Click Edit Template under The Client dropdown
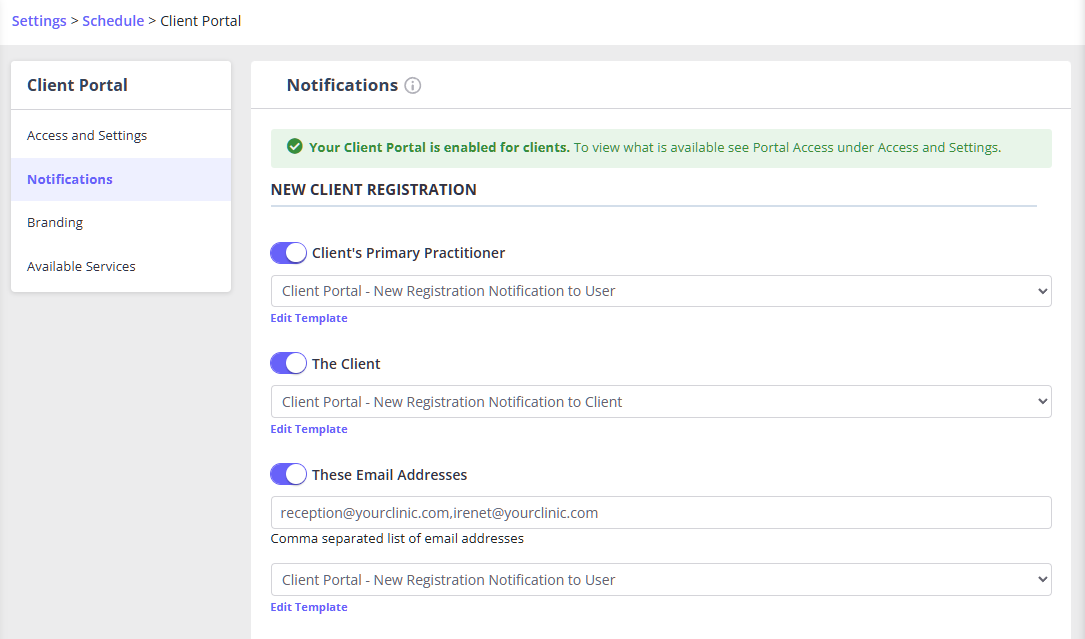 coord(309,429)
